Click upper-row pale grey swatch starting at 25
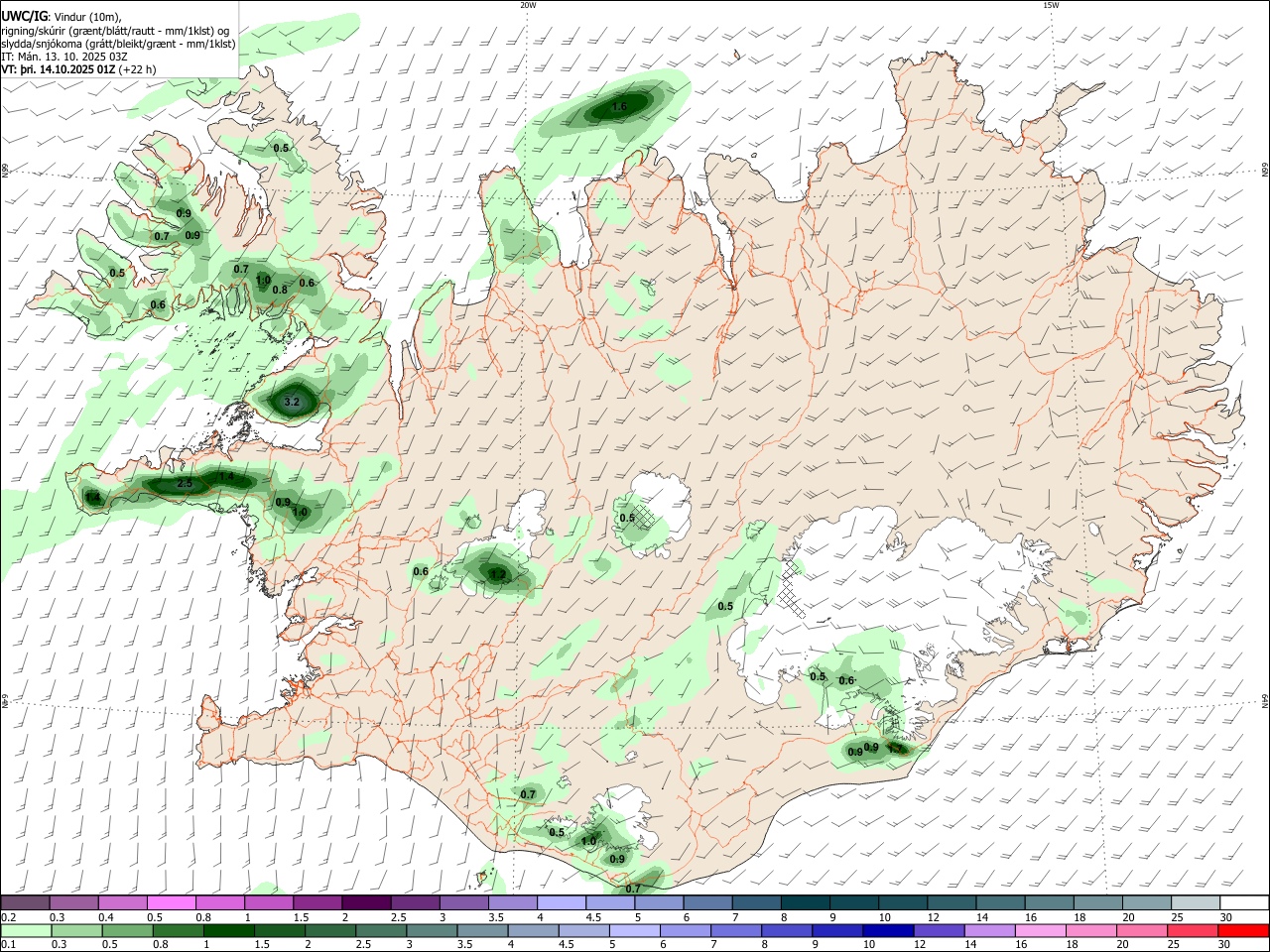Screen dimensions: 1270x952 (1196, 902)
